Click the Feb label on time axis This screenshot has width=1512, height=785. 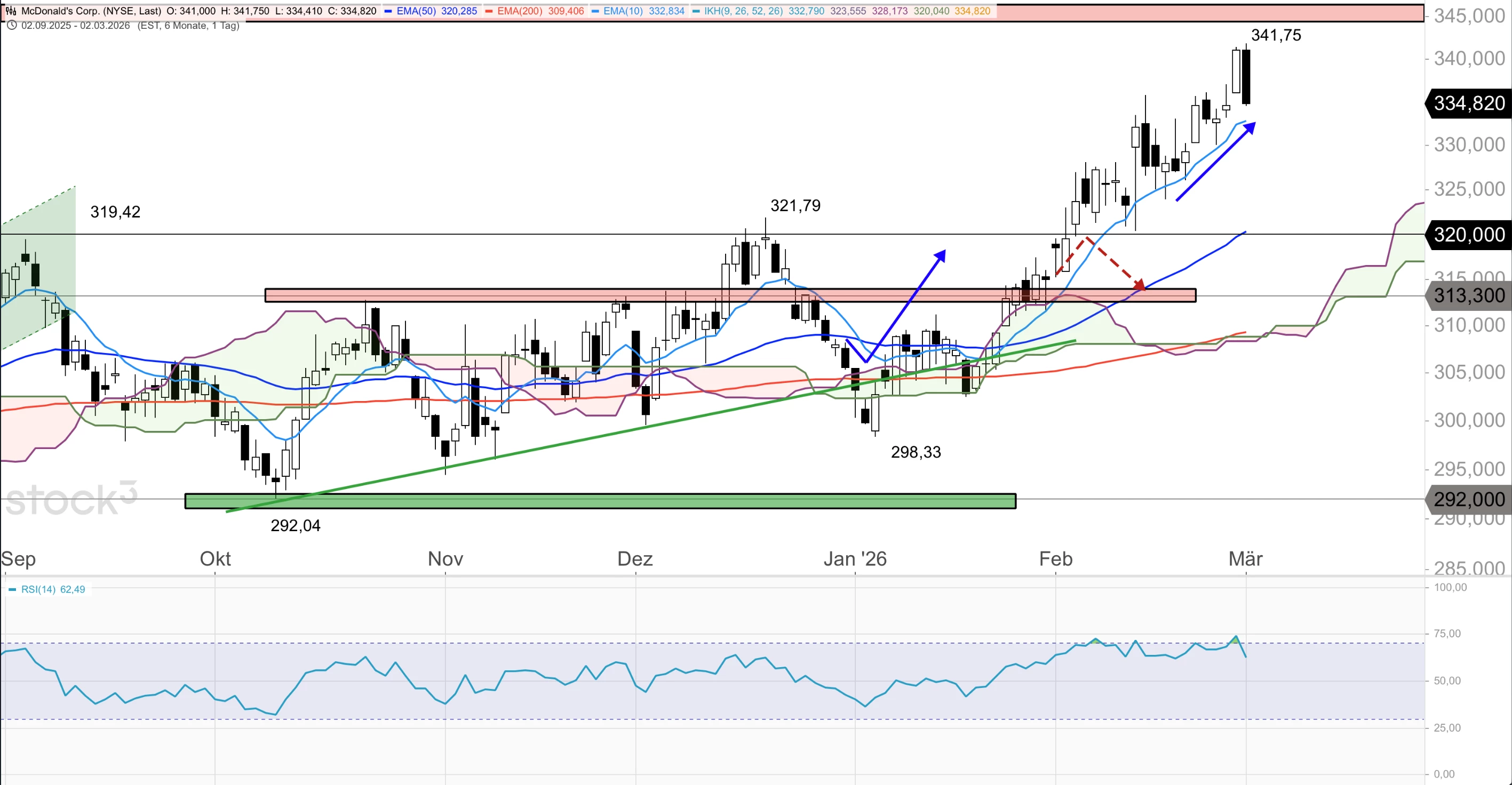[1055, 558]
